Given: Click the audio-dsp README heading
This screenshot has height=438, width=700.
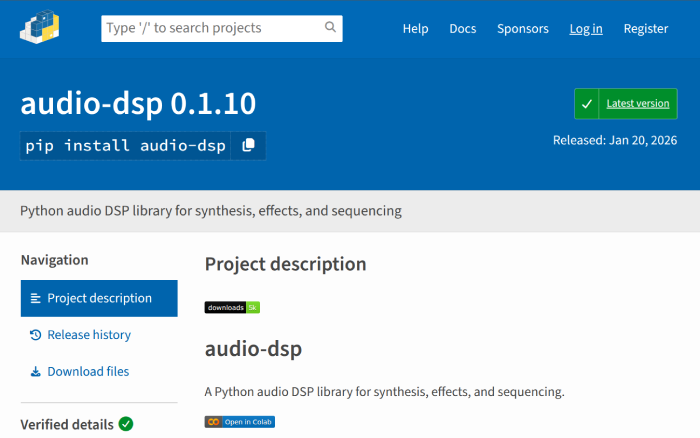Looking at the screenshot, I should pos(253,349).
